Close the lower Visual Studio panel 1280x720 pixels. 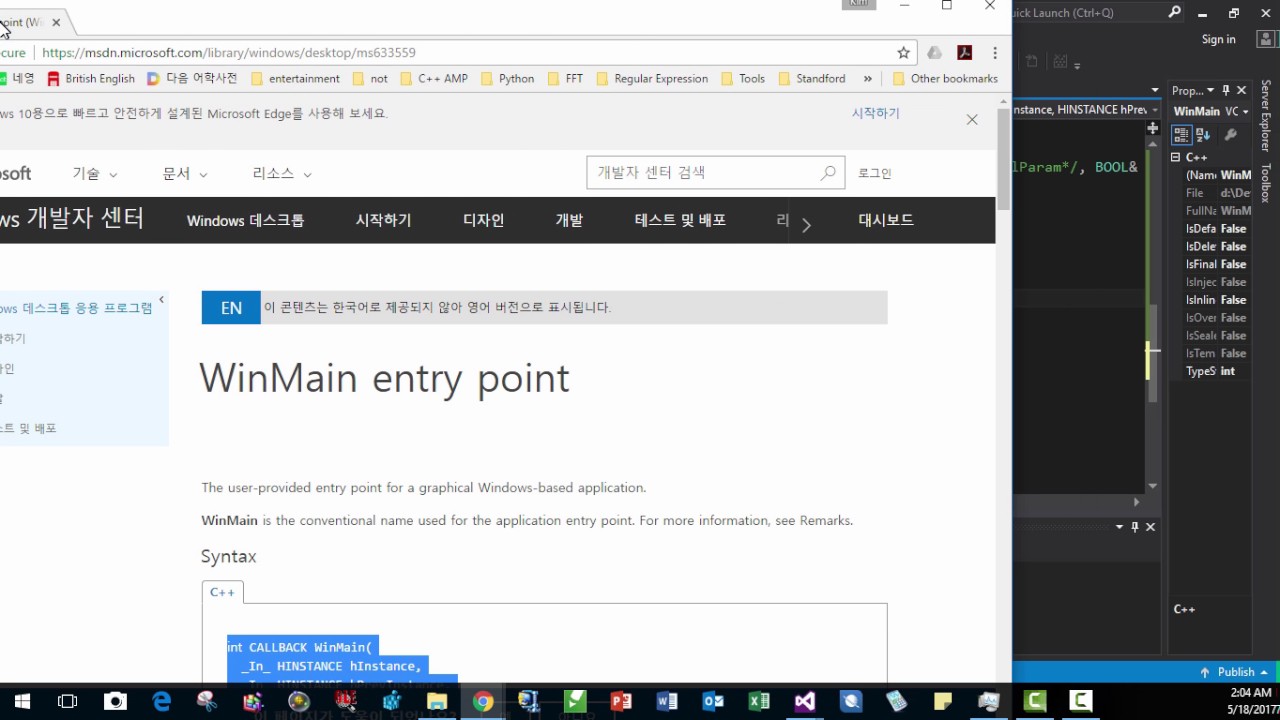(1150, 526)
